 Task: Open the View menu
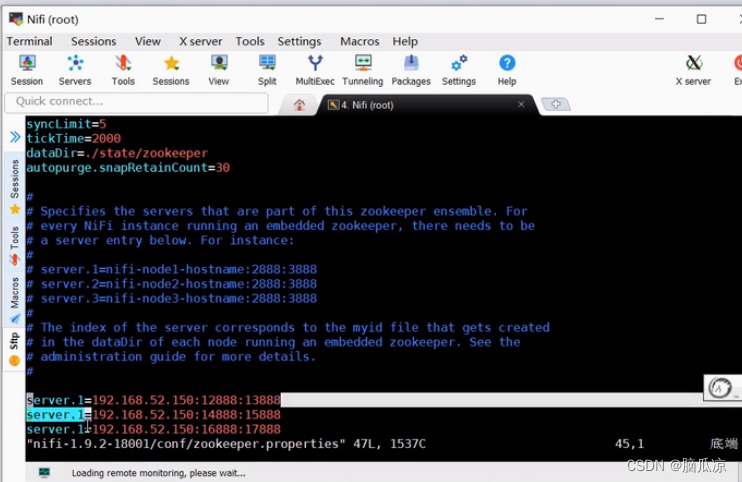pos(148,42)
